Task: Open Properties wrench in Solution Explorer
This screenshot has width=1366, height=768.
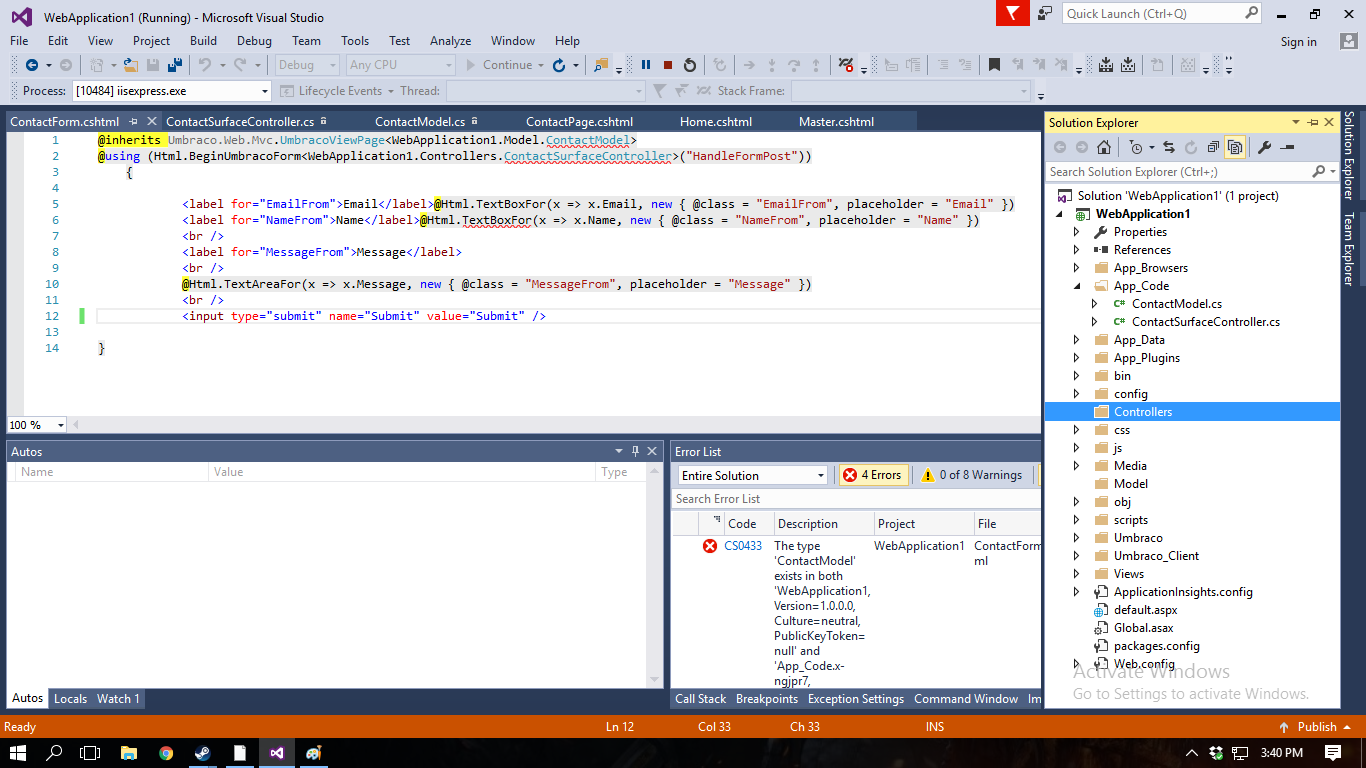Action: (x=1264, y=147)
